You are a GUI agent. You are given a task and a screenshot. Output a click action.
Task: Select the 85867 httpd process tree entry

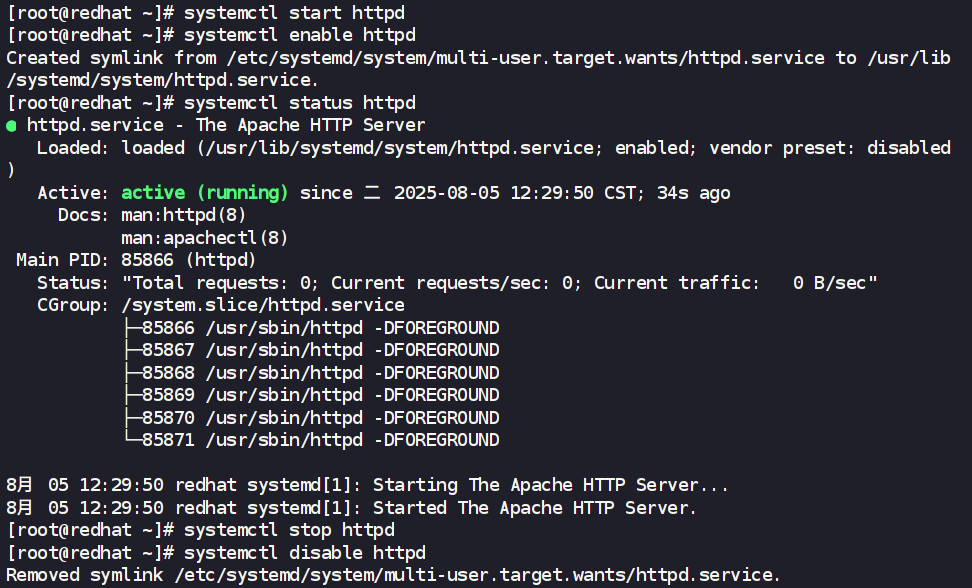coord(320,350)
